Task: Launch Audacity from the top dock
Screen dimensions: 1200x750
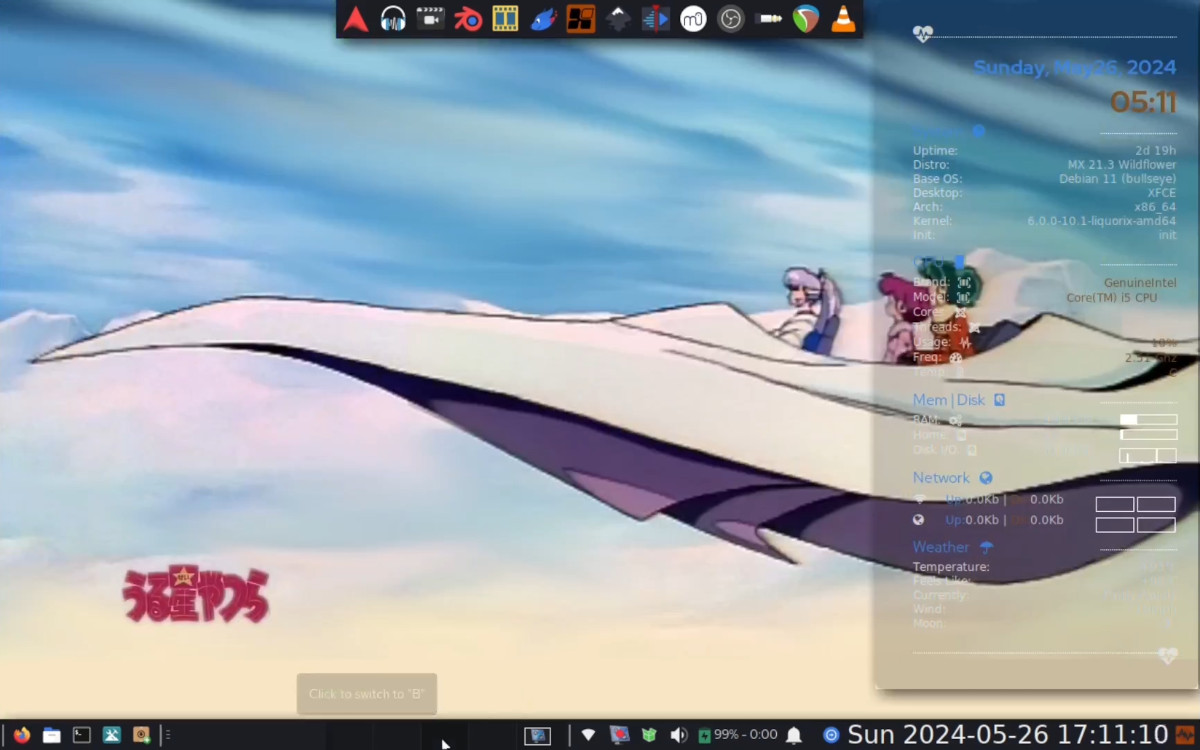Action: coord(393,19)
